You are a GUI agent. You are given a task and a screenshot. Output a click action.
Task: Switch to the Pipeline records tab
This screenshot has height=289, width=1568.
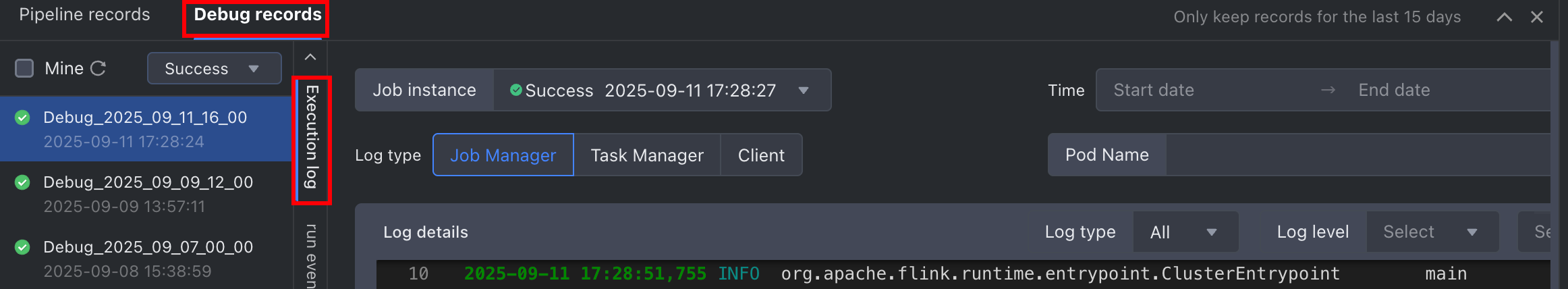click(84, 15)
